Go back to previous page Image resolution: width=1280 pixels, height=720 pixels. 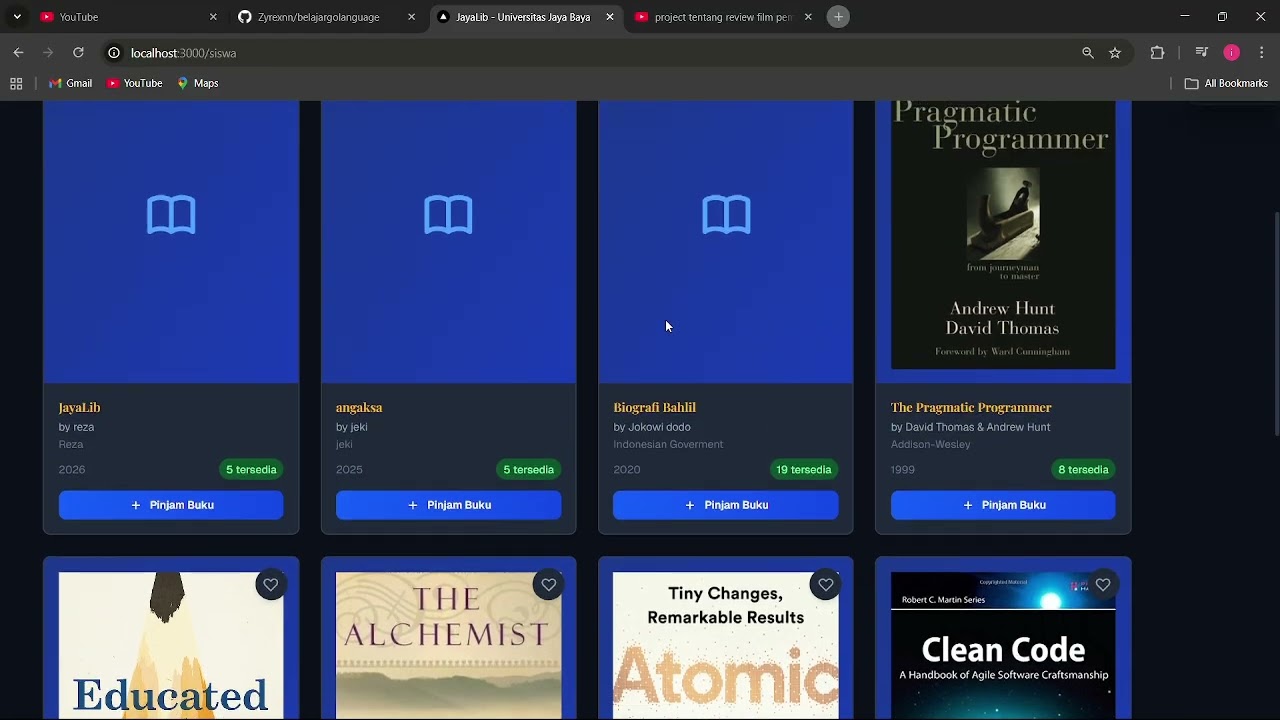pyautogui.click(x=18, y=53)
